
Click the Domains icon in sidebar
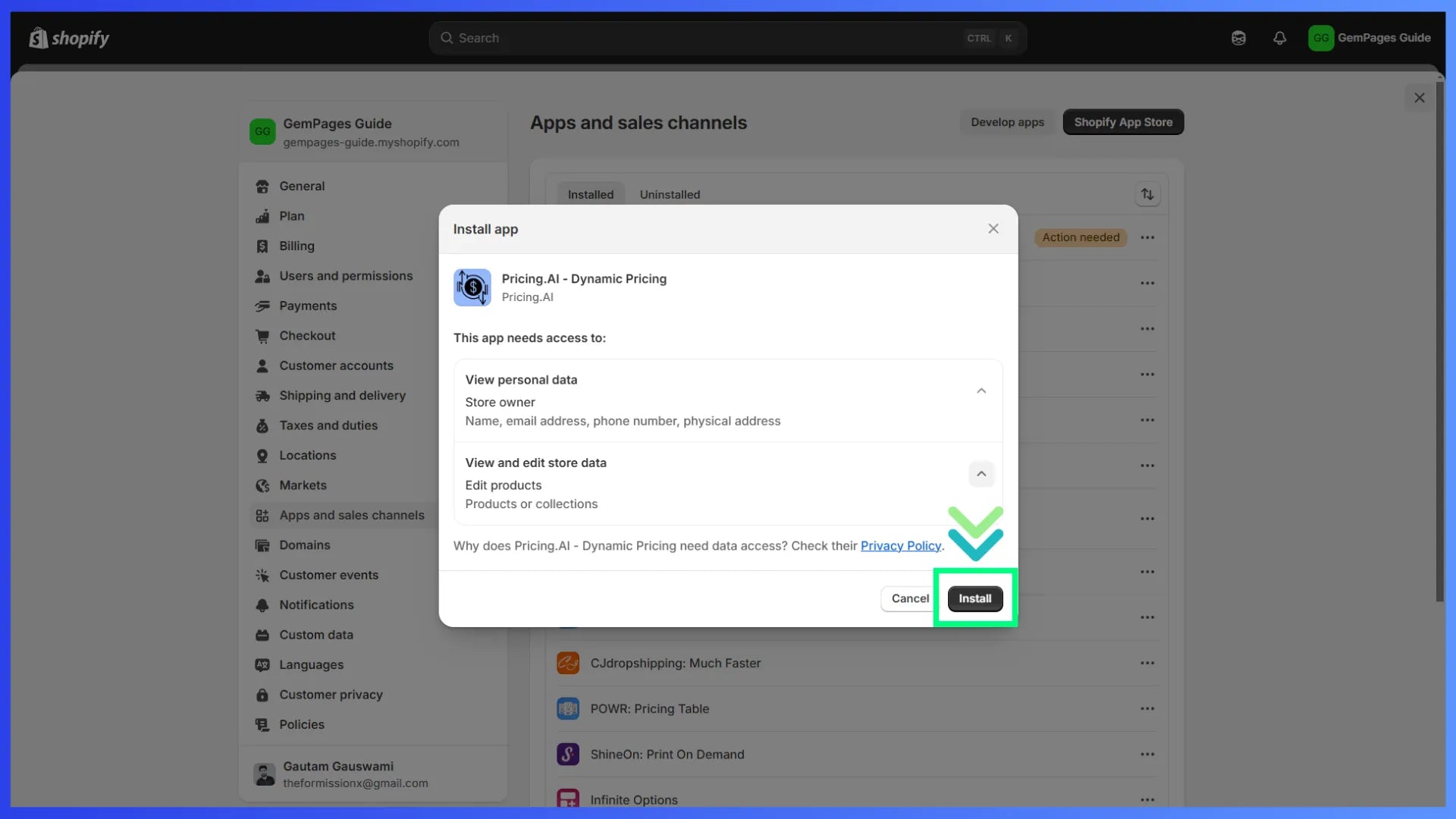(x=262, y=545)
